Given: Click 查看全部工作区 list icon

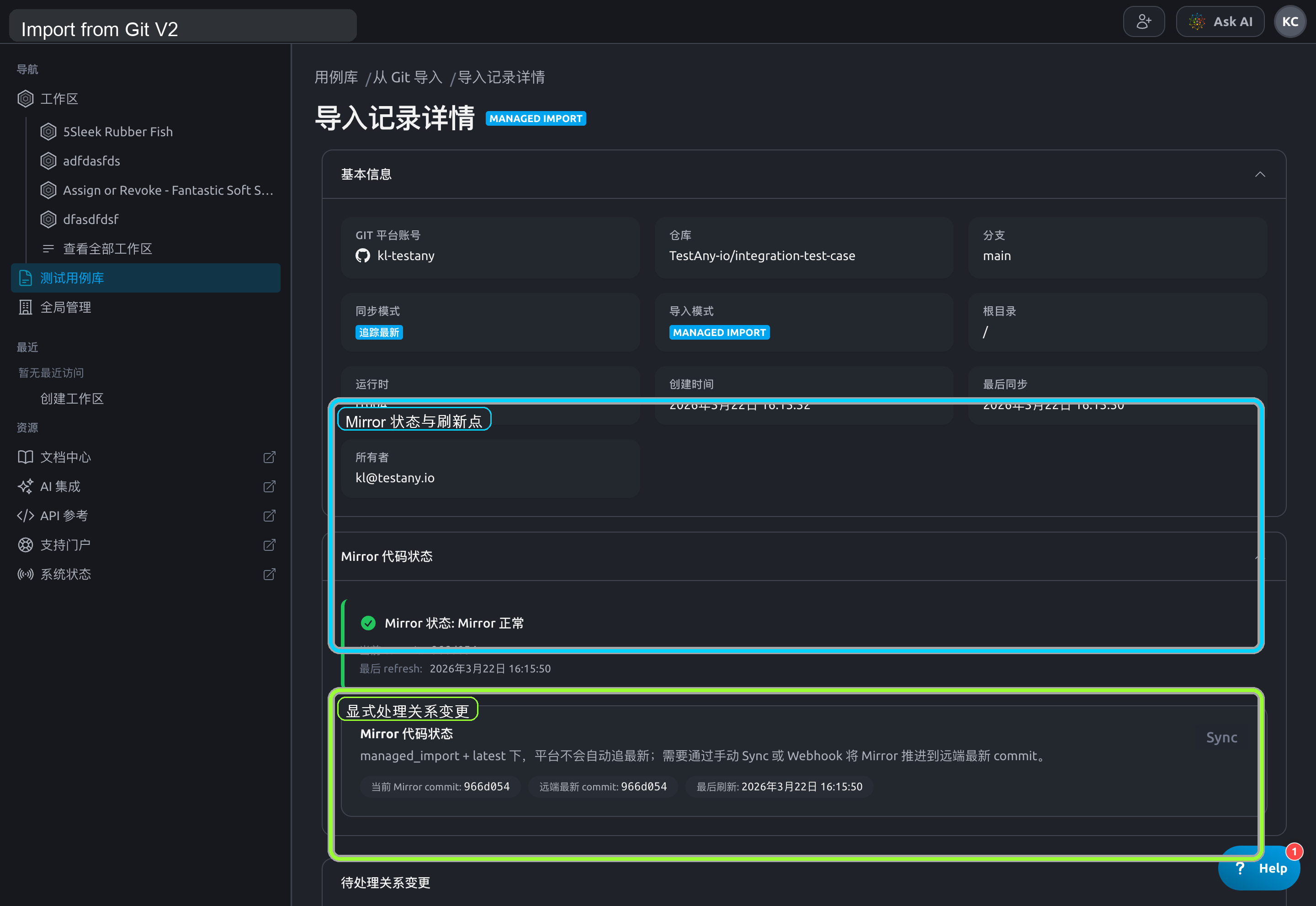Looking at the screenshot, I should pos(48,249).
